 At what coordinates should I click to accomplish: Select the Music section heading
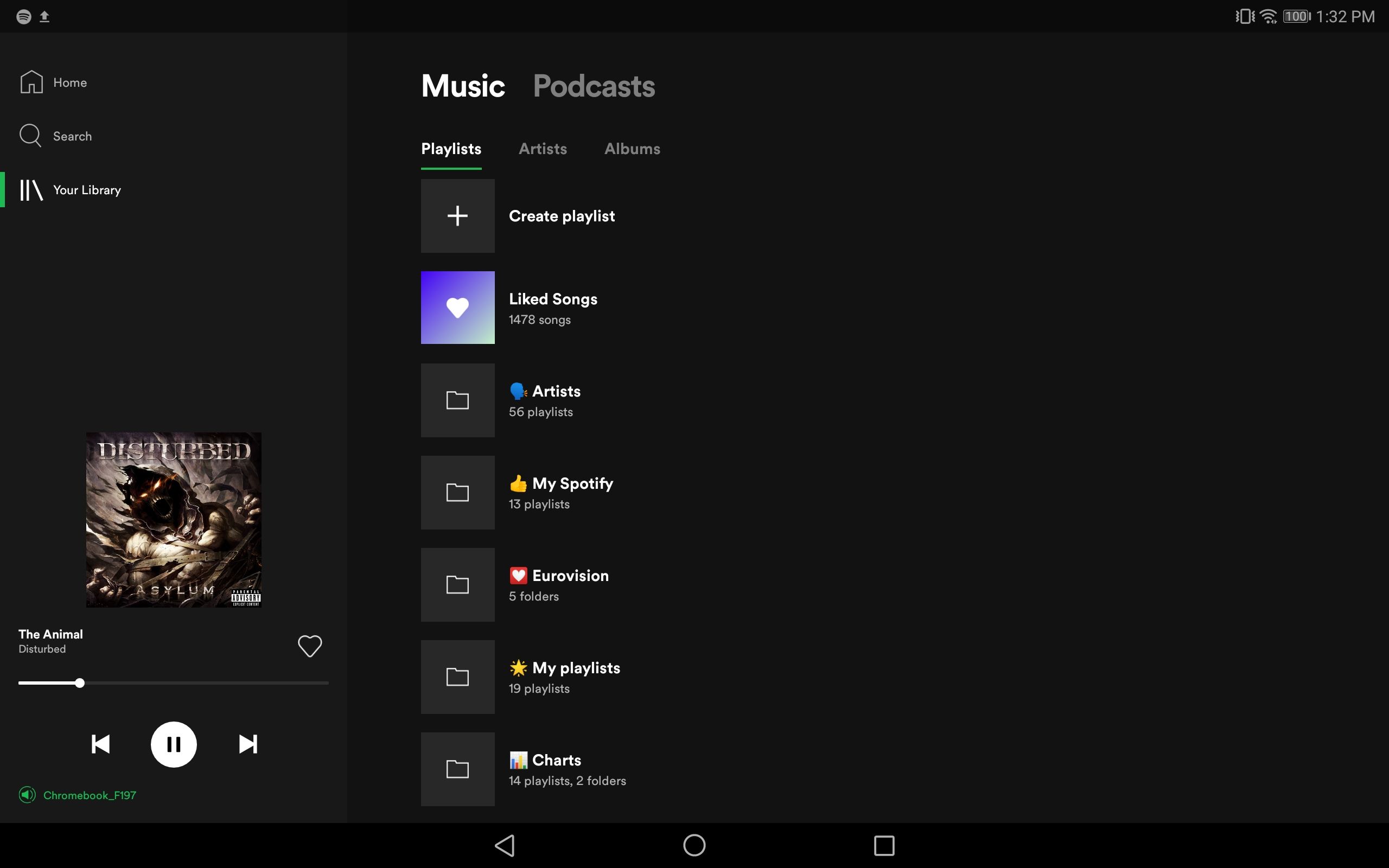(463, 86)
